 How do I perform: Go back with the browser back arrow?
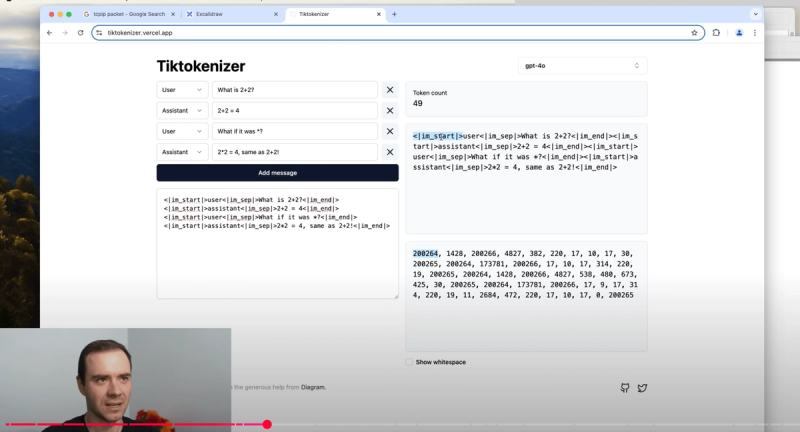(x=49, y=33)
